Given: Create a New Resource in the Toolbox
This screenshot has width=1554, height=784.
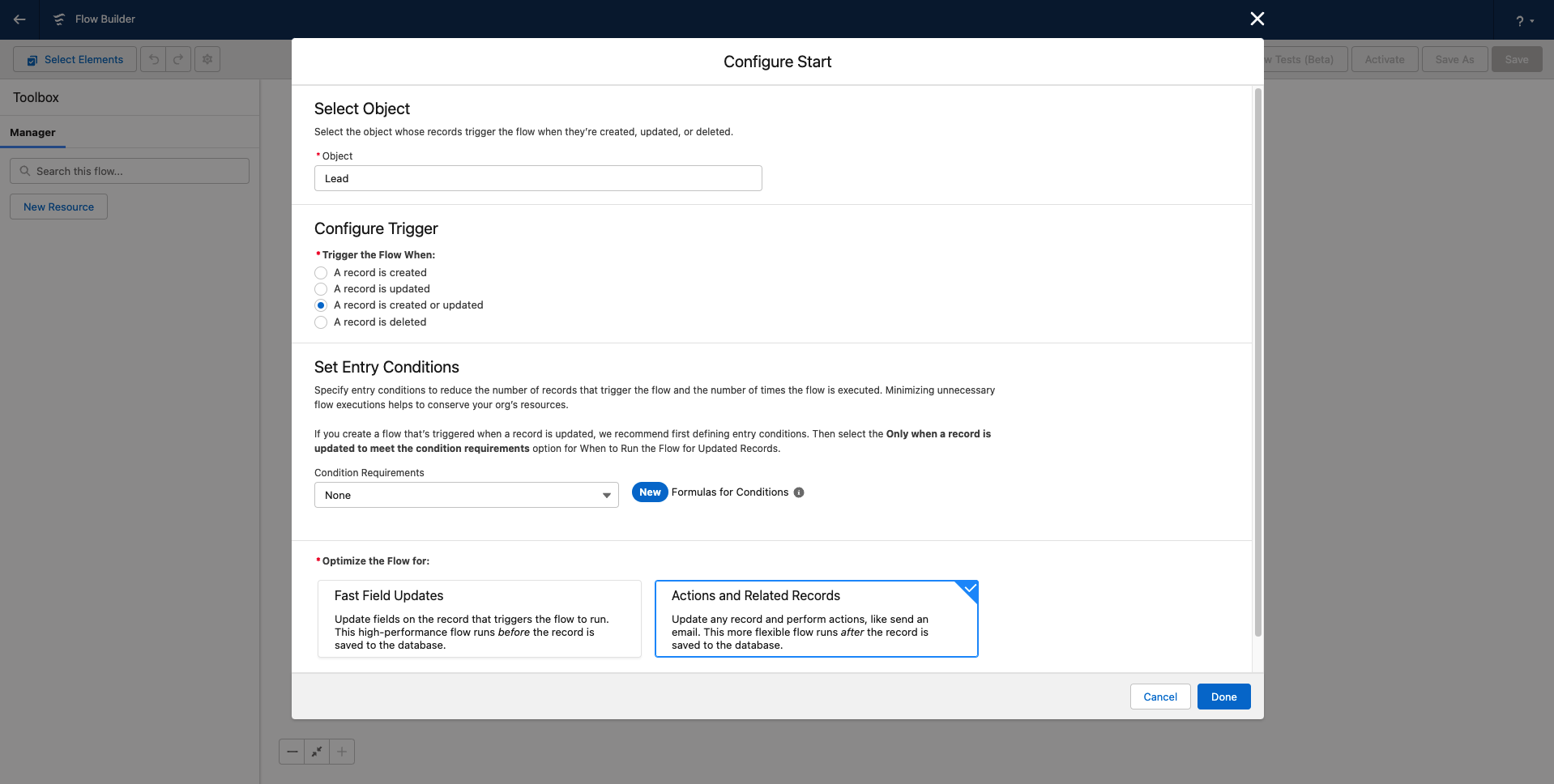Looking at the screenshot, I should [x=58, y=207].
